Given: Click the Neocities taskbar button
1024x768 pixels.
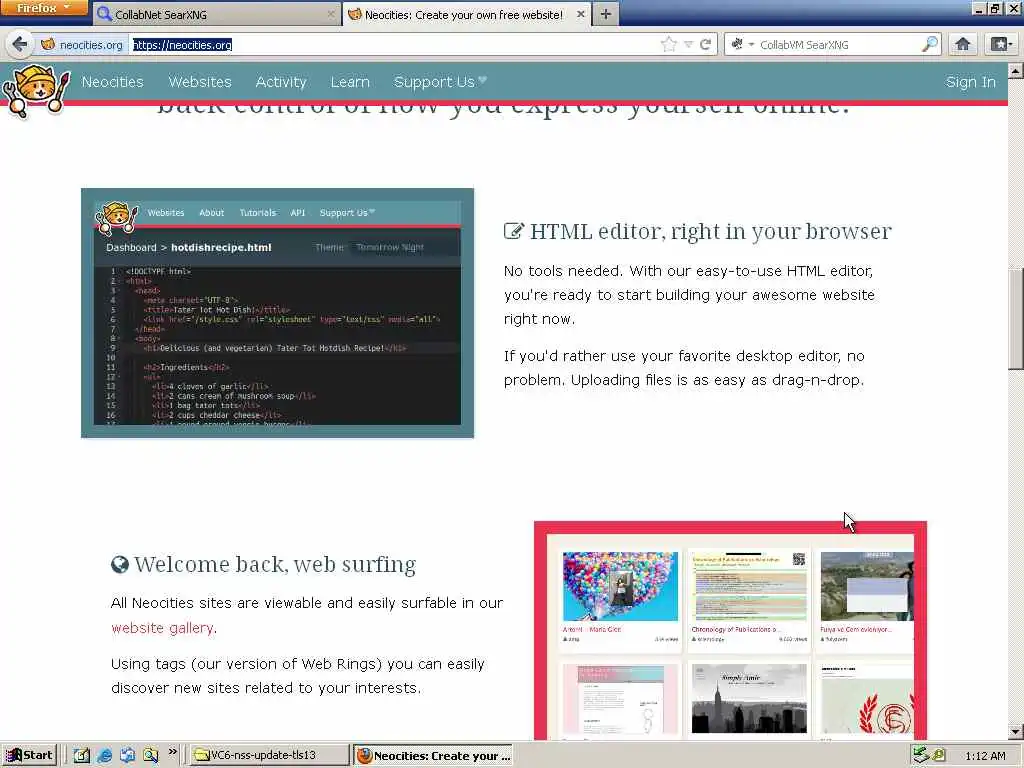Looking at the screenshot, I should pyautogui.click(x=433, y=756).
